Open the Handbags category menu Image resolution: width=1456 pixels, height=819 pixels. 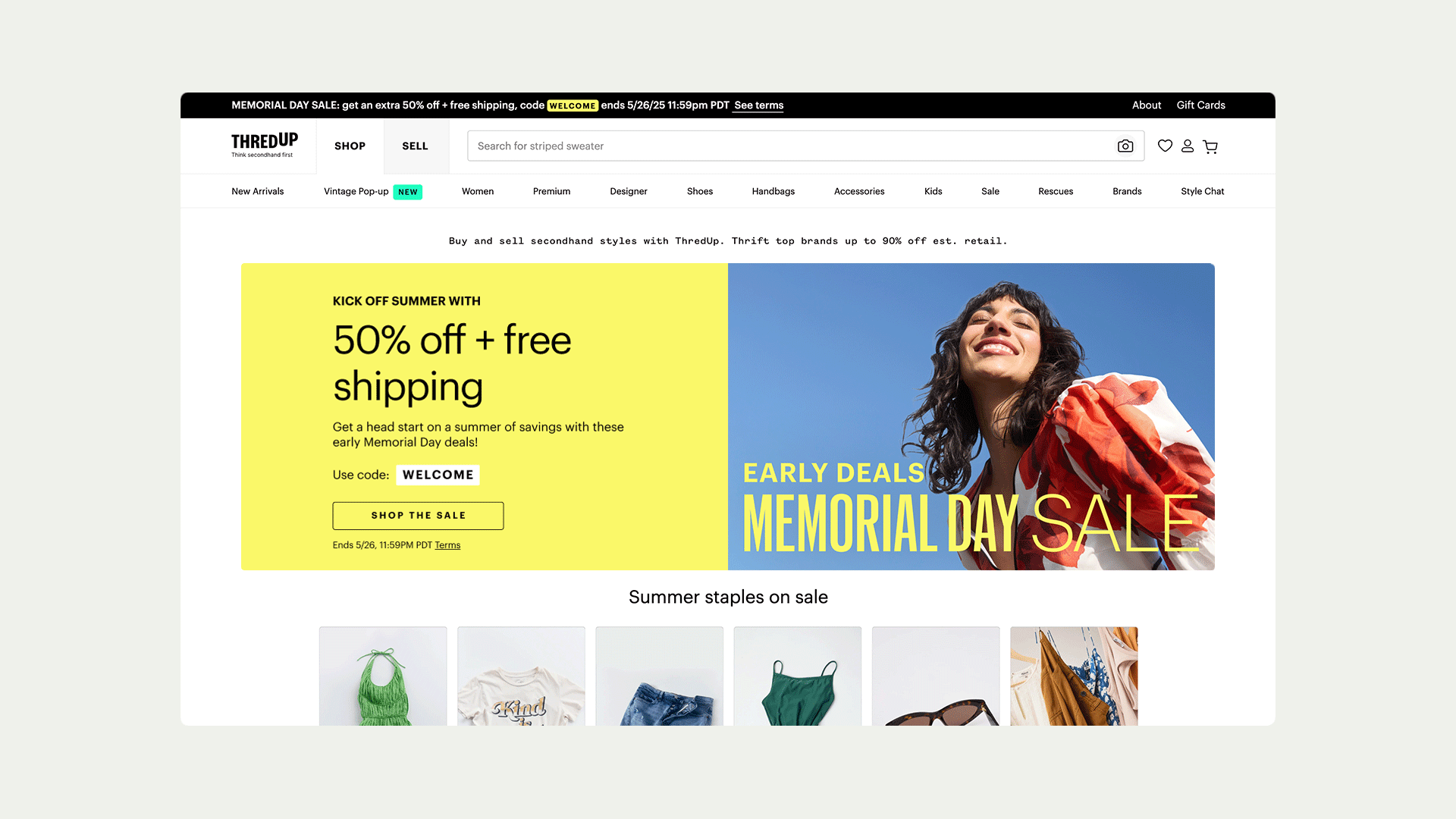coord(773,191)
